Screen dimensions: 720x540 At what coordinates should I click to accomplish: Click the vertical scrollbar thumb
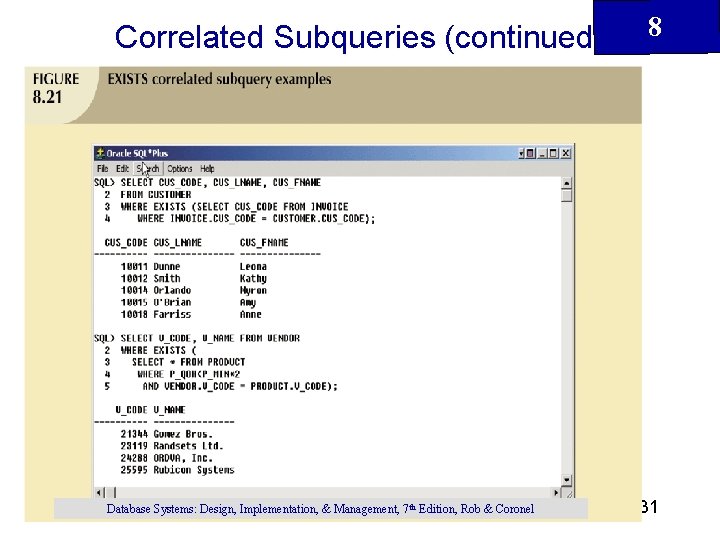[x=567, y=196]
